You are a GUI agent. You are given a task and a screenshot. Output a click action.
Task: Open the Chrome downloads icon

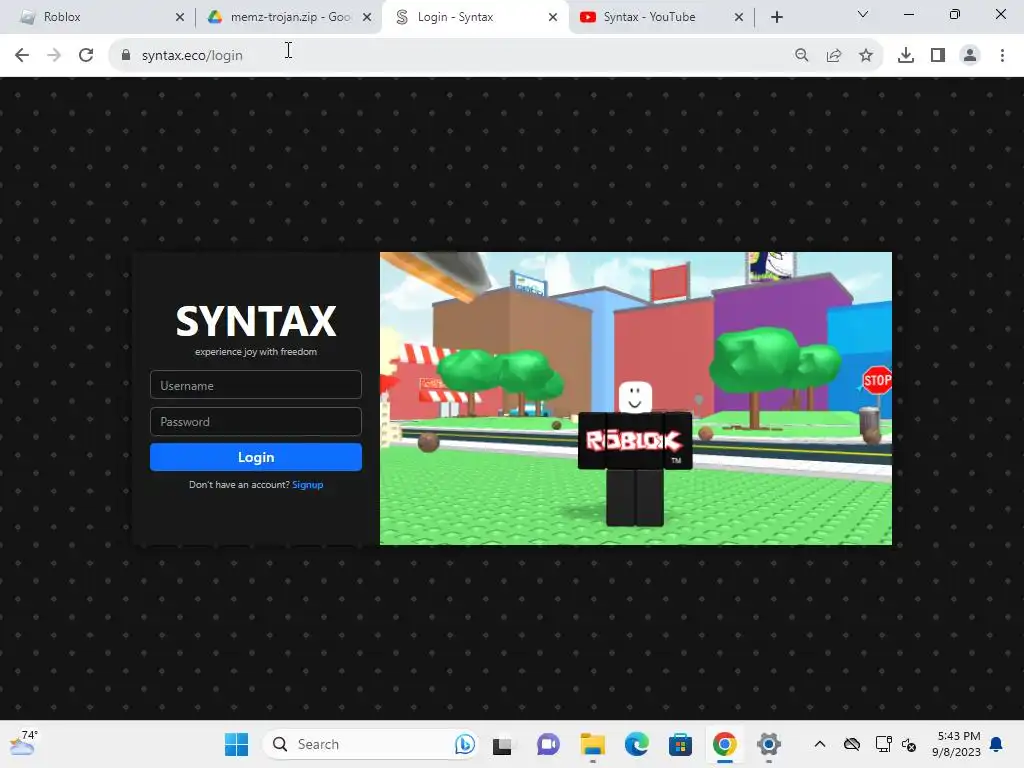906,56
